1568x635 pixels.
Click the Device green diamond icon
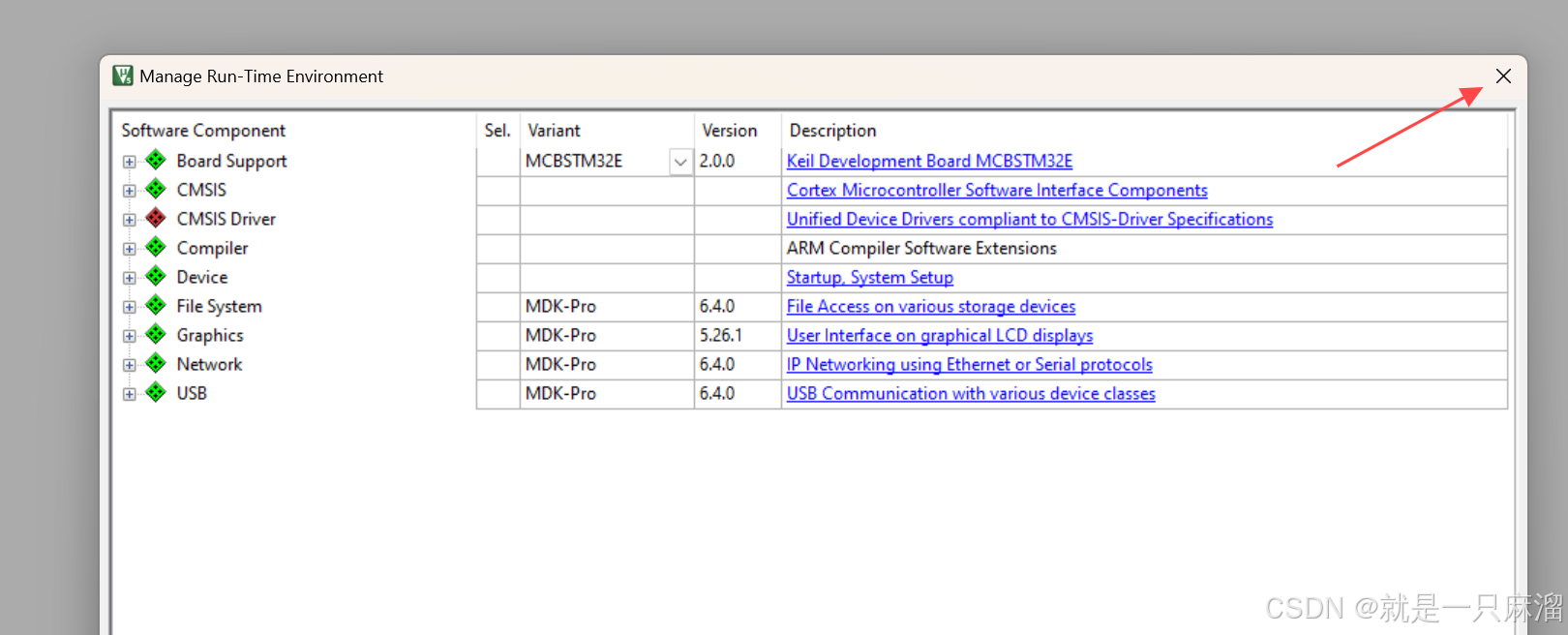(156, 276)
